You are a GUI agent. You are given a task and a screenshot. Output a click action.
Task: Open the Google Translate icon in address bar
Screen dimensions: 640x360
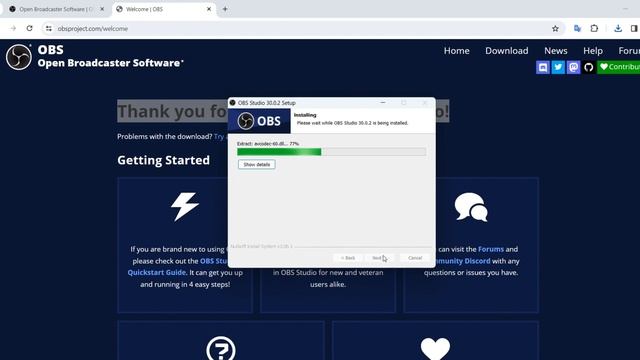point(577,29)
